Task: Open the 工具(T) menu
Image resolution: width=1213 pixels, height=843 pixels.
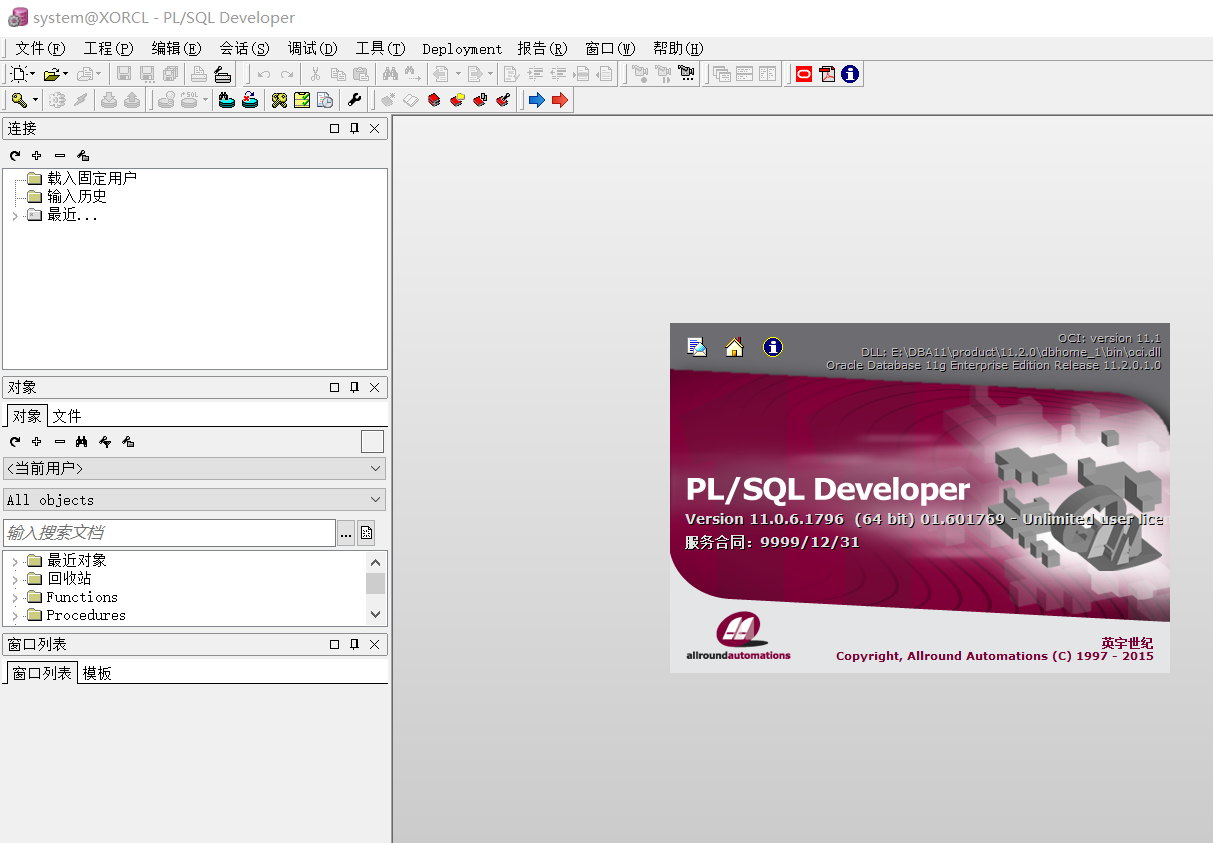Action: tap(380, 49)
